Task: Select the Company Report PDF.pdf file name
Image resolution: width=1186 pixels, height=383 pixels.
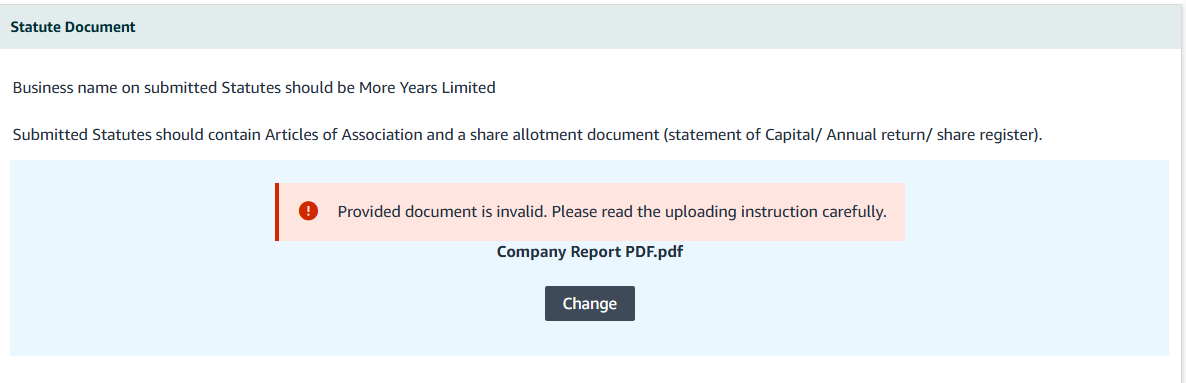Action: coord(589,252)
